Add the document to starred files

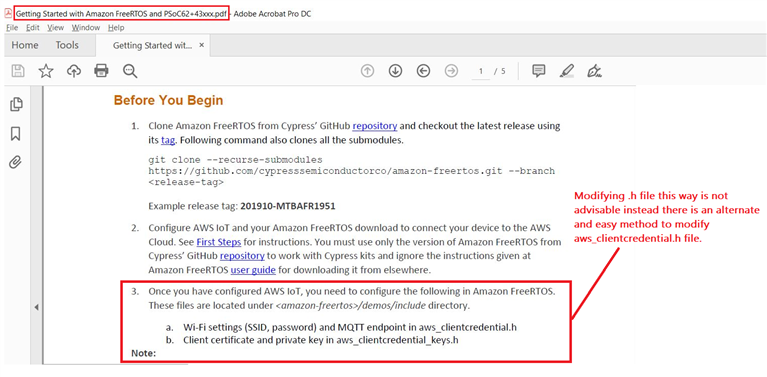coord(46,71)
